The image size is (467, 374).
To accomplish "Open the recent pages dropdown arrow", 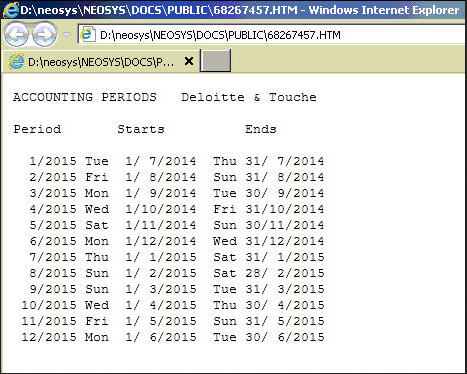I will click(x=66, y=35).
